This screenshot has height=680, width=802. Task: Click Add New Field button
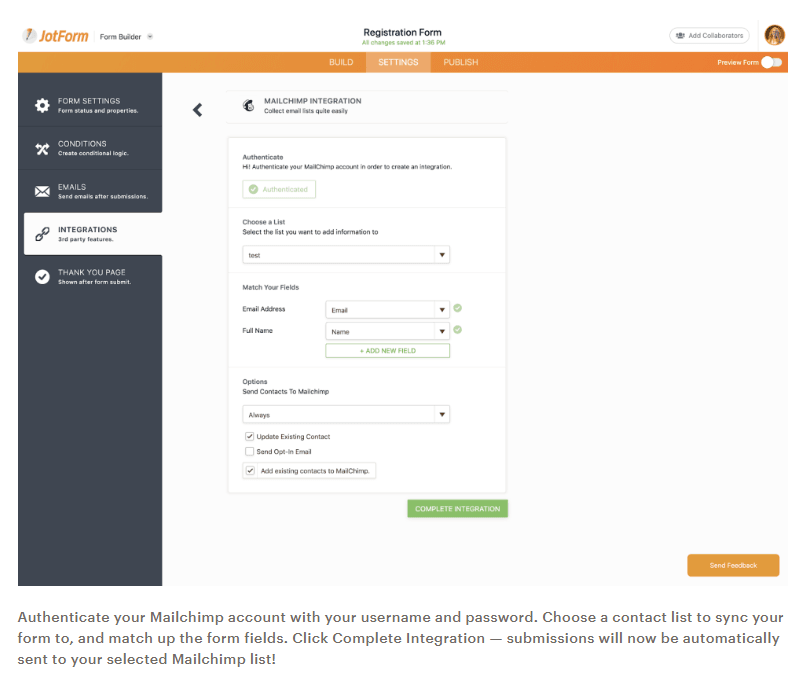(387, 351)
